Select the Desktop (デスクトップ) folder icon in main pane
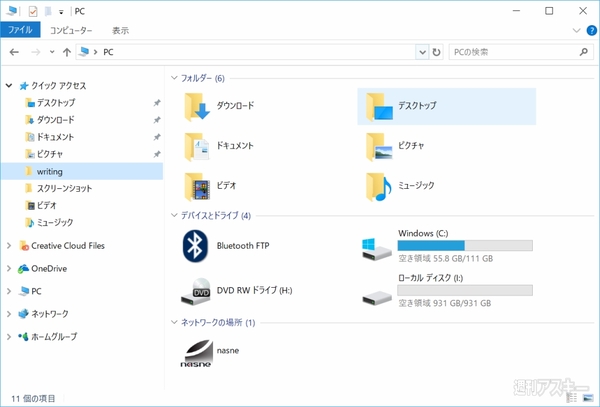 click(x=379, y=107)
